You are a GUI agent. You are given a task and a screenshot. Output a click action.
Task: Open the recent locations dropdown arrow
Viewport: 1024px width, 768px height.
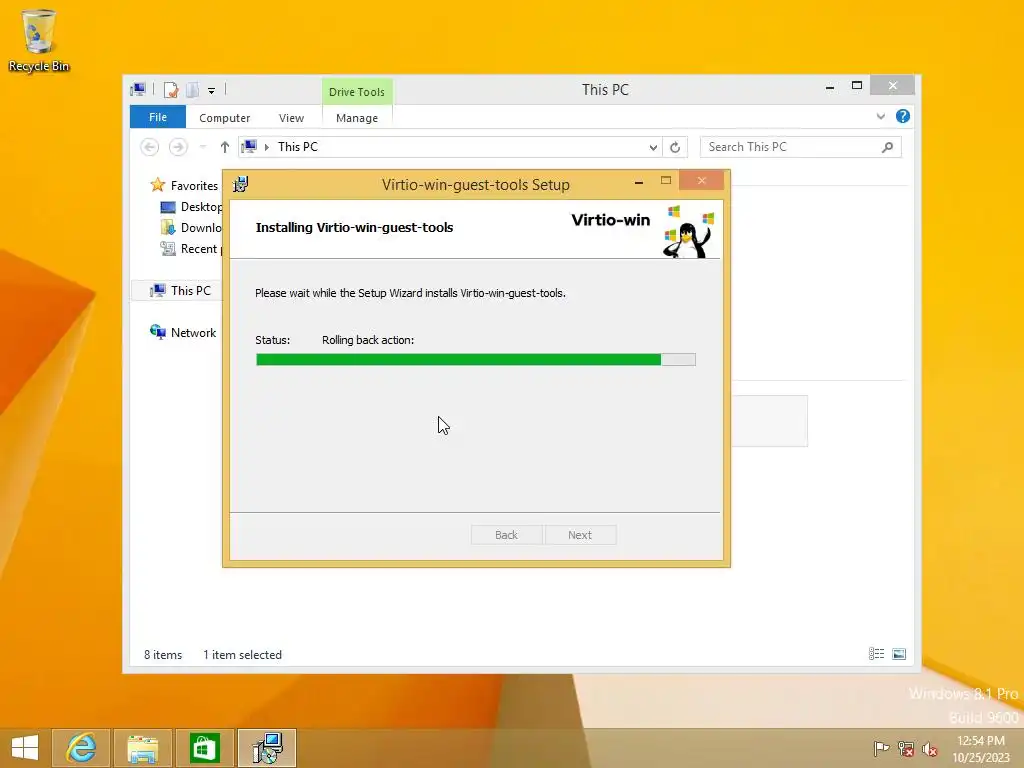click(x=202, y=147)
